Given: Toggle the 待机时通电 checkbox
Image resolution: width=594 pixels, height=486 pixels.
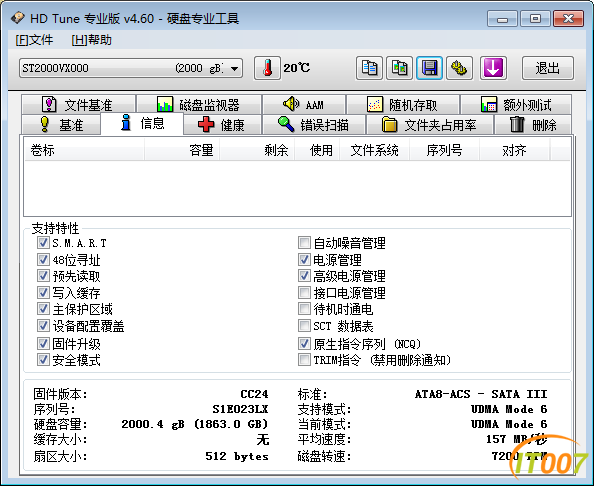Looking at the screenshot, I should click(x=304, y=309).
